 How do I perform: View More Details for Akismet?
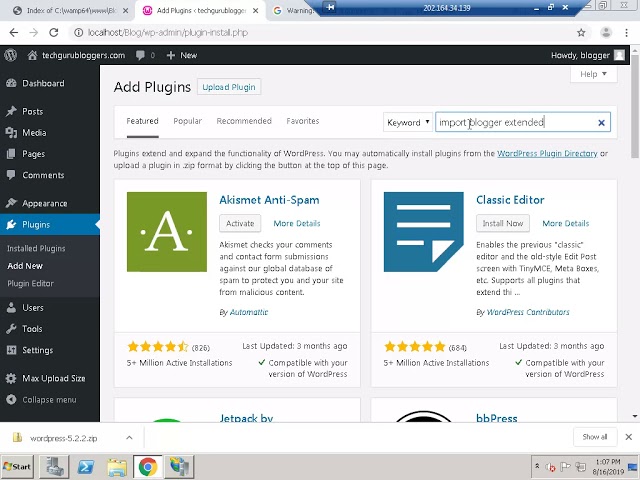click(297, 223)
